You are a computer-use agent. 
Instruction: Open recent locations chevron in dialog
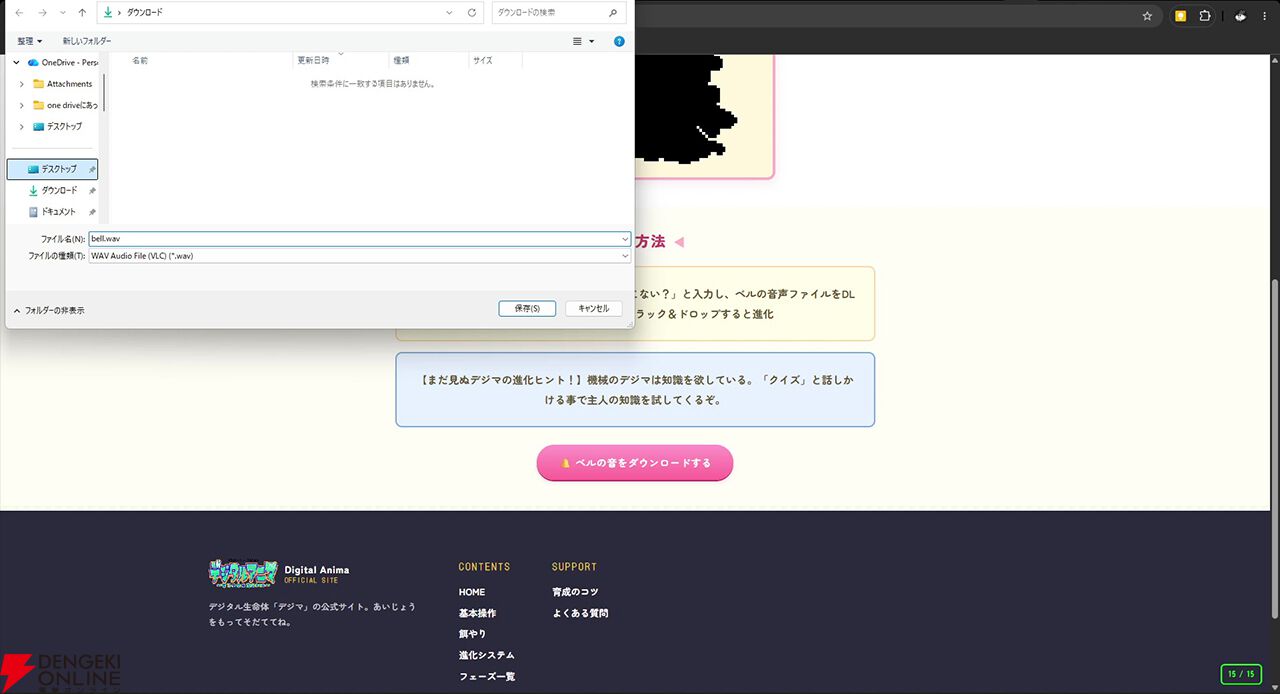point(62,13)
